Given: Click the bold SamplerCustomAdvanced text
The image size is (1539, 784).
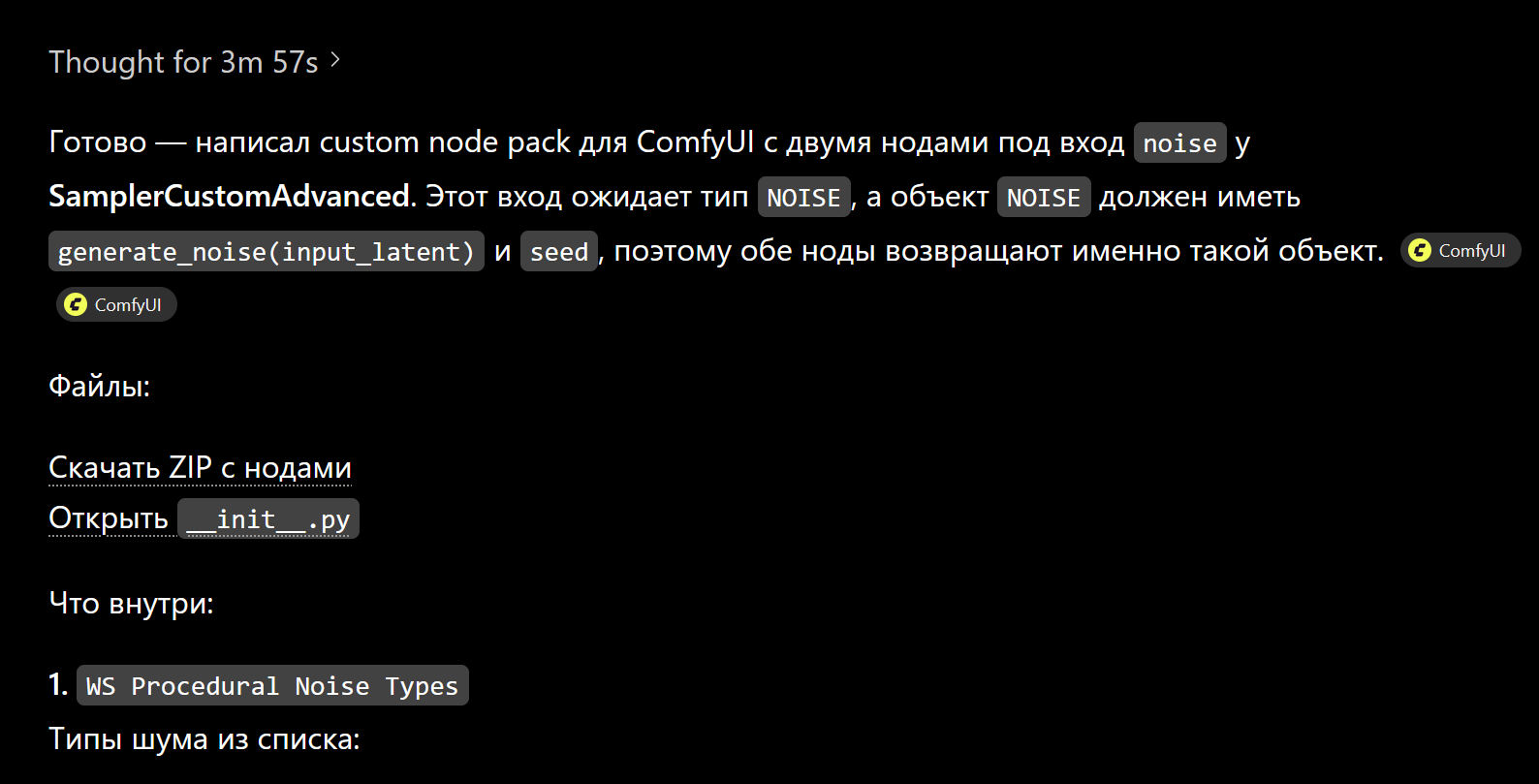Looking at the screenshot, I should [230, 197].
